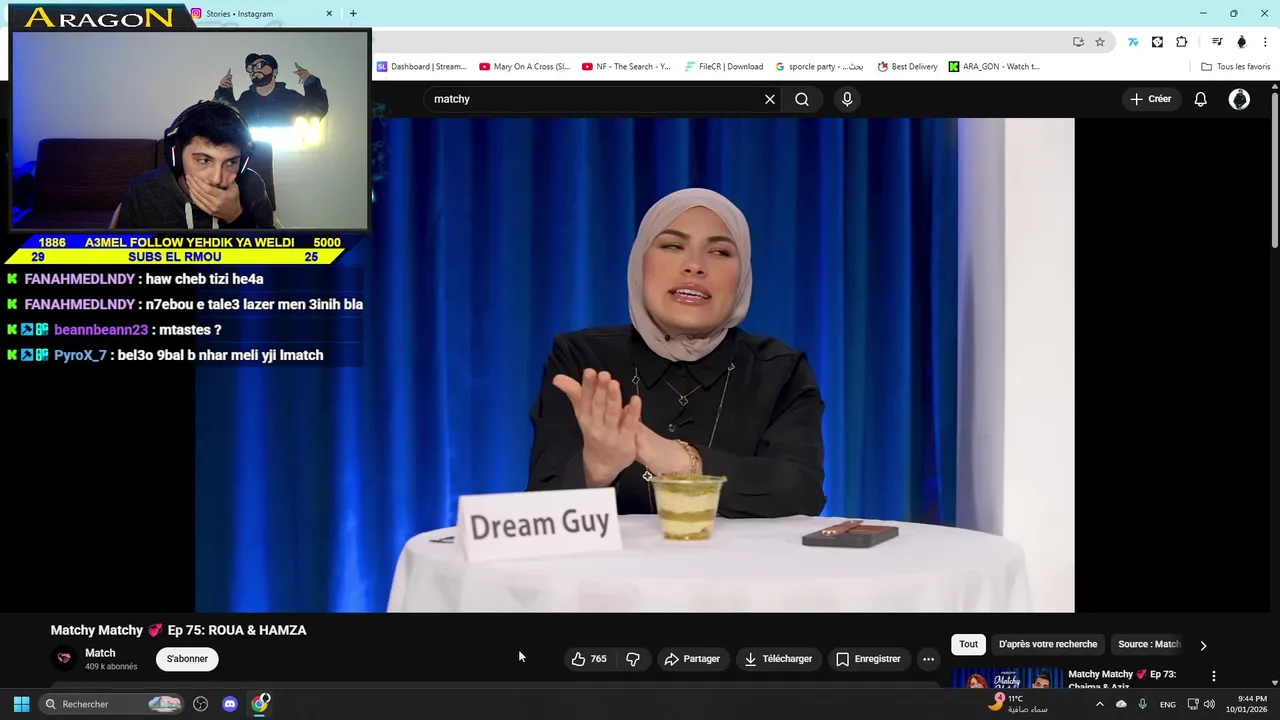Open Best Delivery bookmark
1280x720 pixels.
[x=908, y=67]
